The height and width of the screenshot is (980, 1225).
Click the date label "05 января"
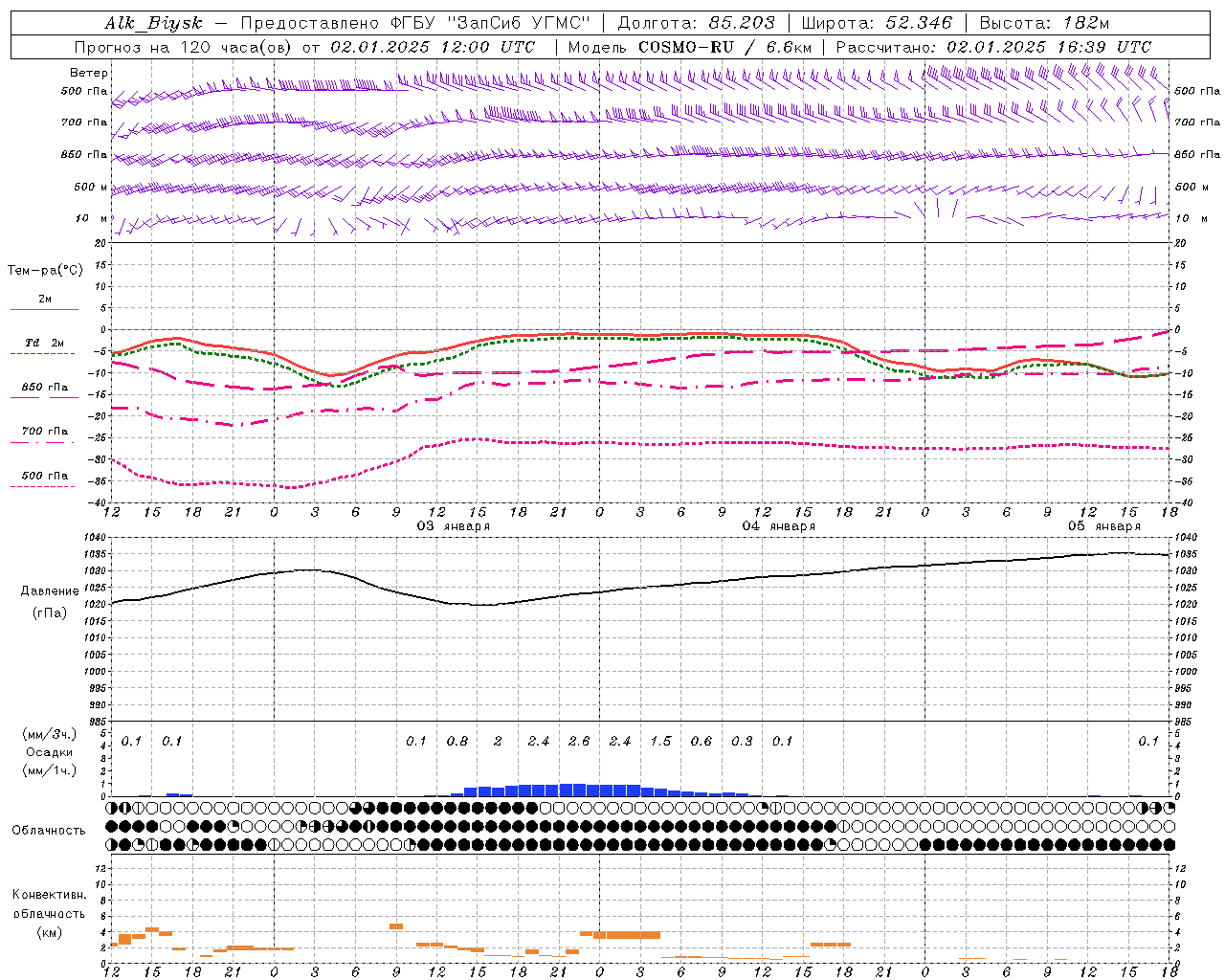pyautogui.click(x=1104, y=526)
